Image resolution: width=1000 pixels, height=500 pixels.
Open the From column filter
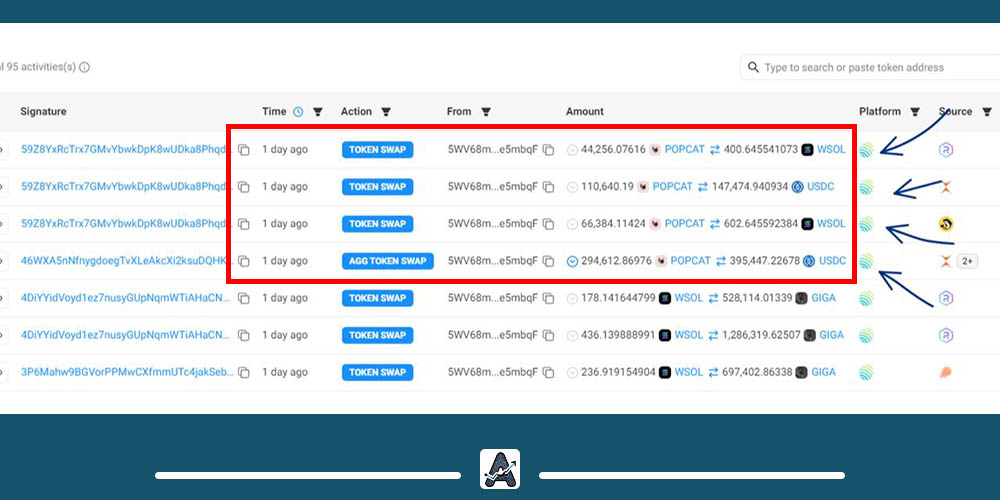tap(486, 112)
